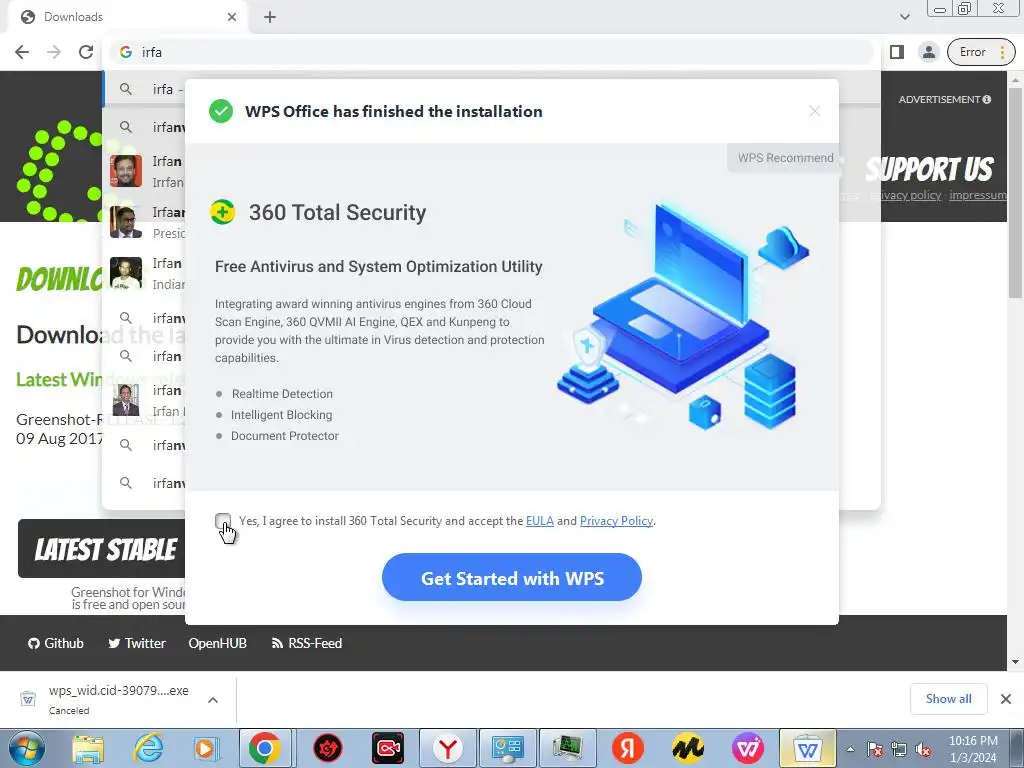The image size is (1024, 768).
Task: Open File Explorer from taskbar
Action: (88, 748)
